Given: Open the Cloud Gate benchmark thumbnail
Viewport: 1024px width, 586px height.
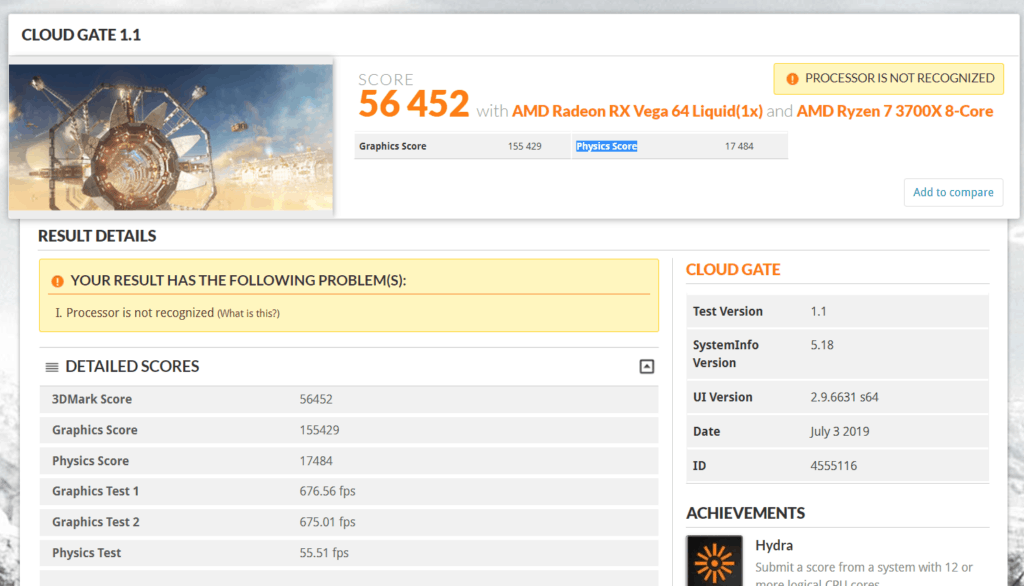Looking at the screenshot, I should click(x=171, y=137).
